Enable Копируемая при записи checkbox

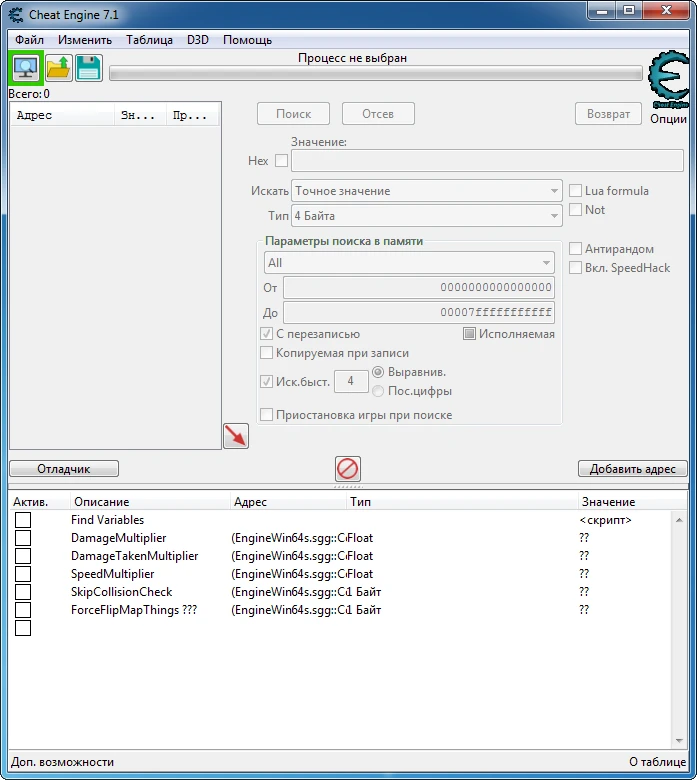[x=267, y=353]
